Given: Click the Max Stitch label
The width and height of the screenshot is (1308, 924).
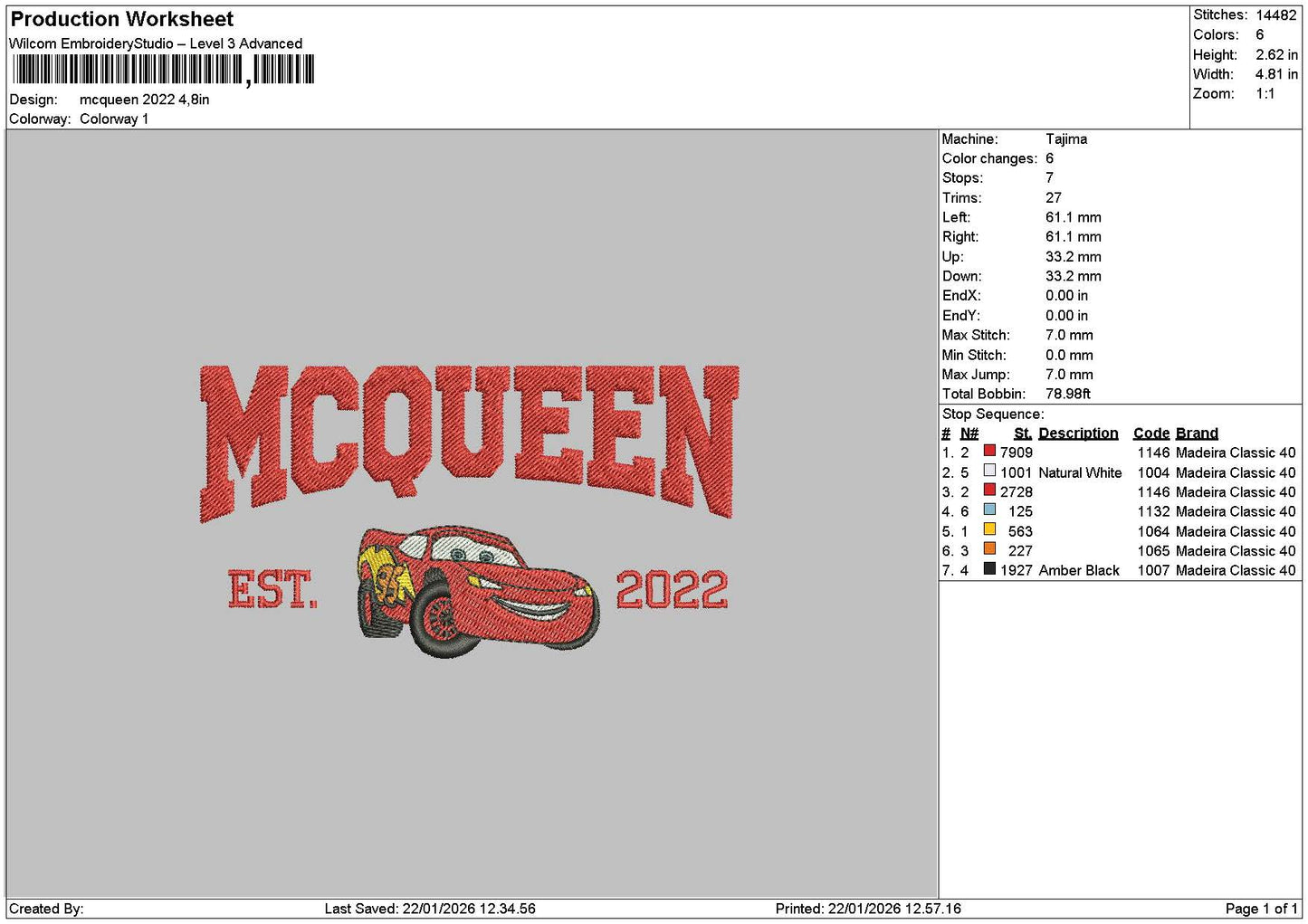Looking at the screenshot, I should [976, 335].
